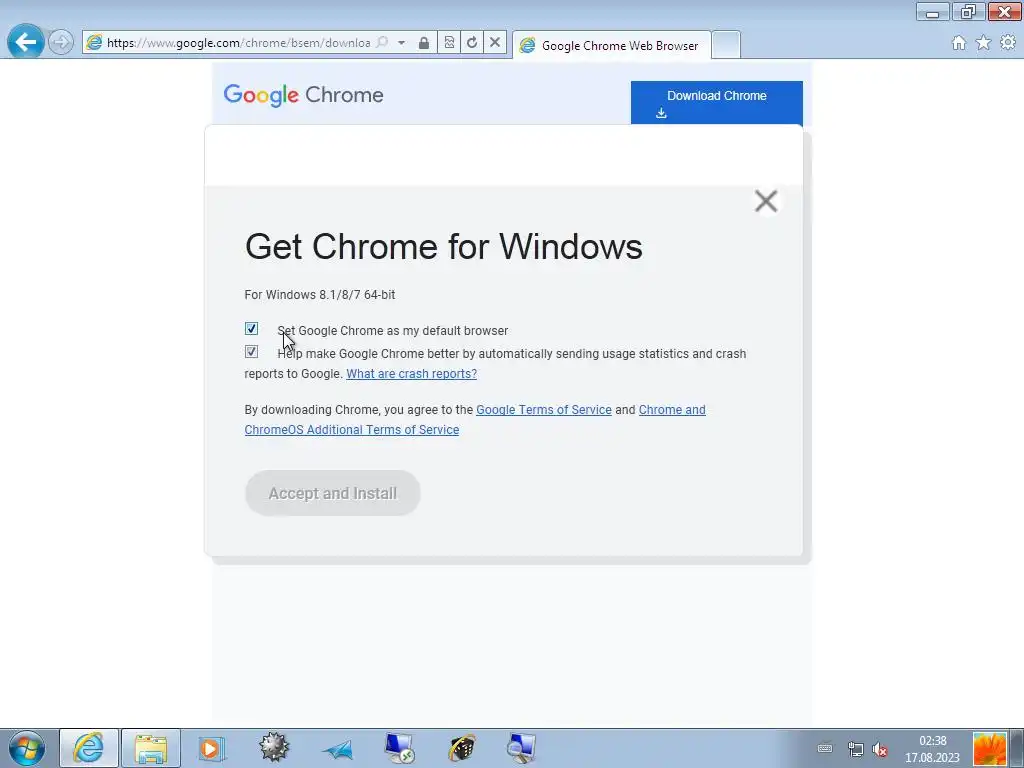Expand the address bar autocomplete dropdown arrow
The width and height of the screenshot is (1024, 768).
(402, 43)
